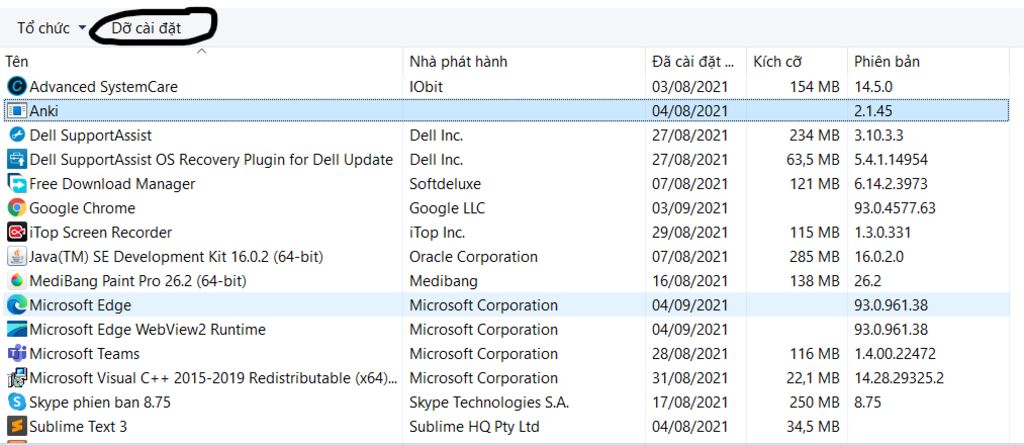Click the Dỡ cài đặt uninstall button

(x=146, y=28)
